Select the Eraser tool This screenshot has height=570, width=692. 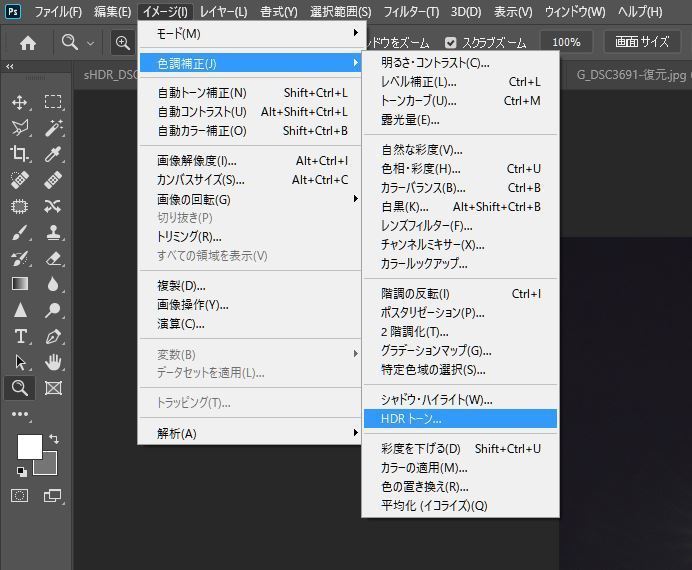(53, 258)
